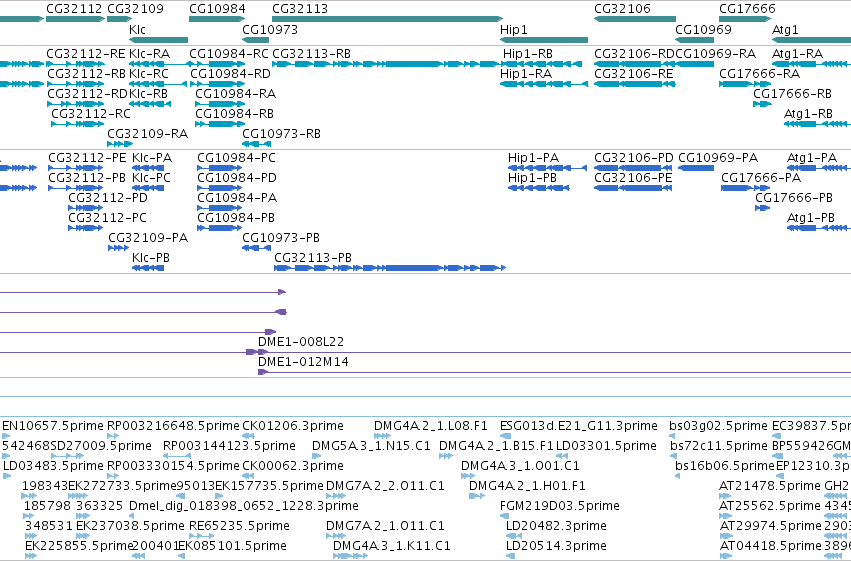The height and width of the screenshot is (561, 851).
Task: Select the CG10973 gene label
Action: click(270, 29)
